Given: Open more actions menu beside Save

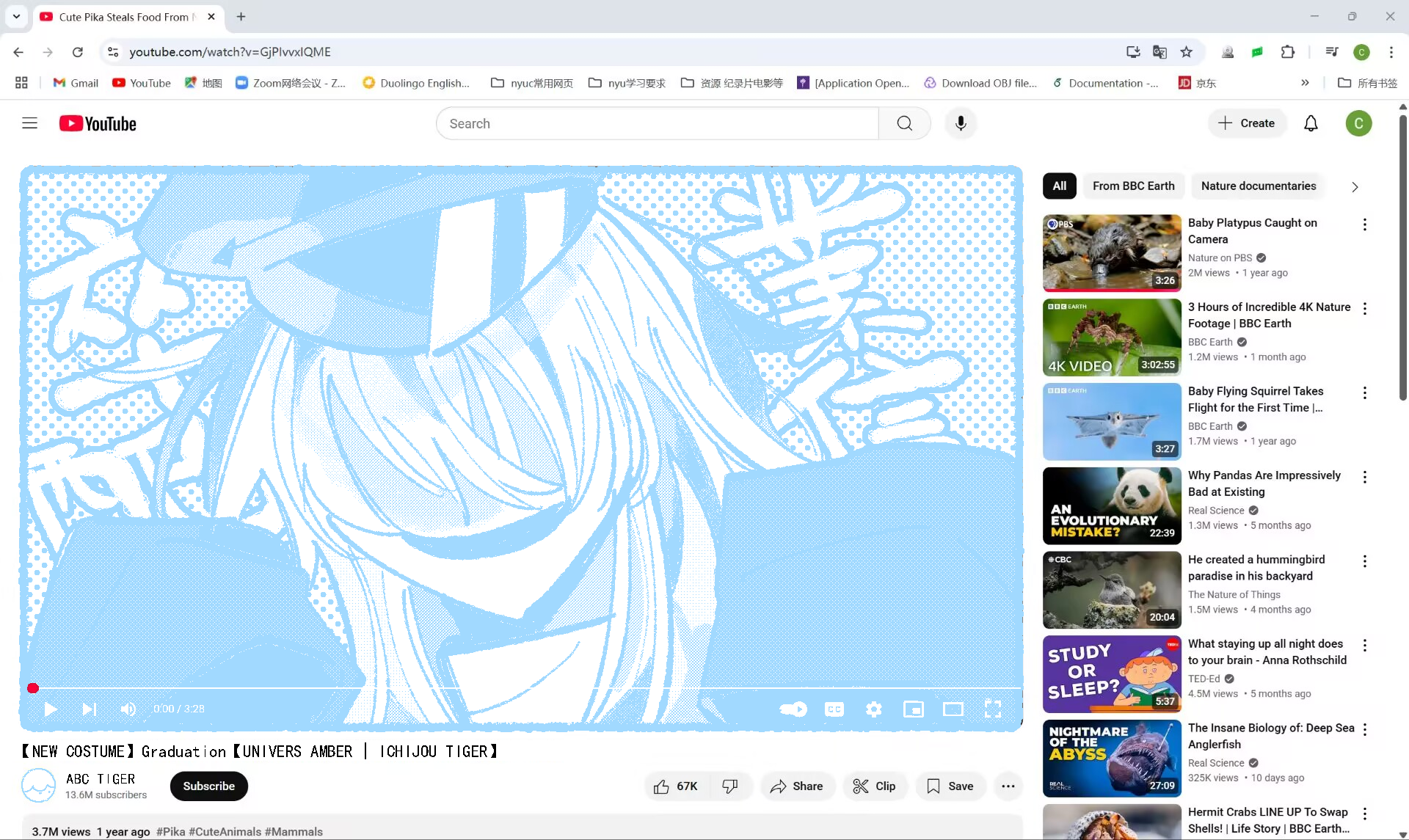Looking at the screenshot, I should [1008, 786].
